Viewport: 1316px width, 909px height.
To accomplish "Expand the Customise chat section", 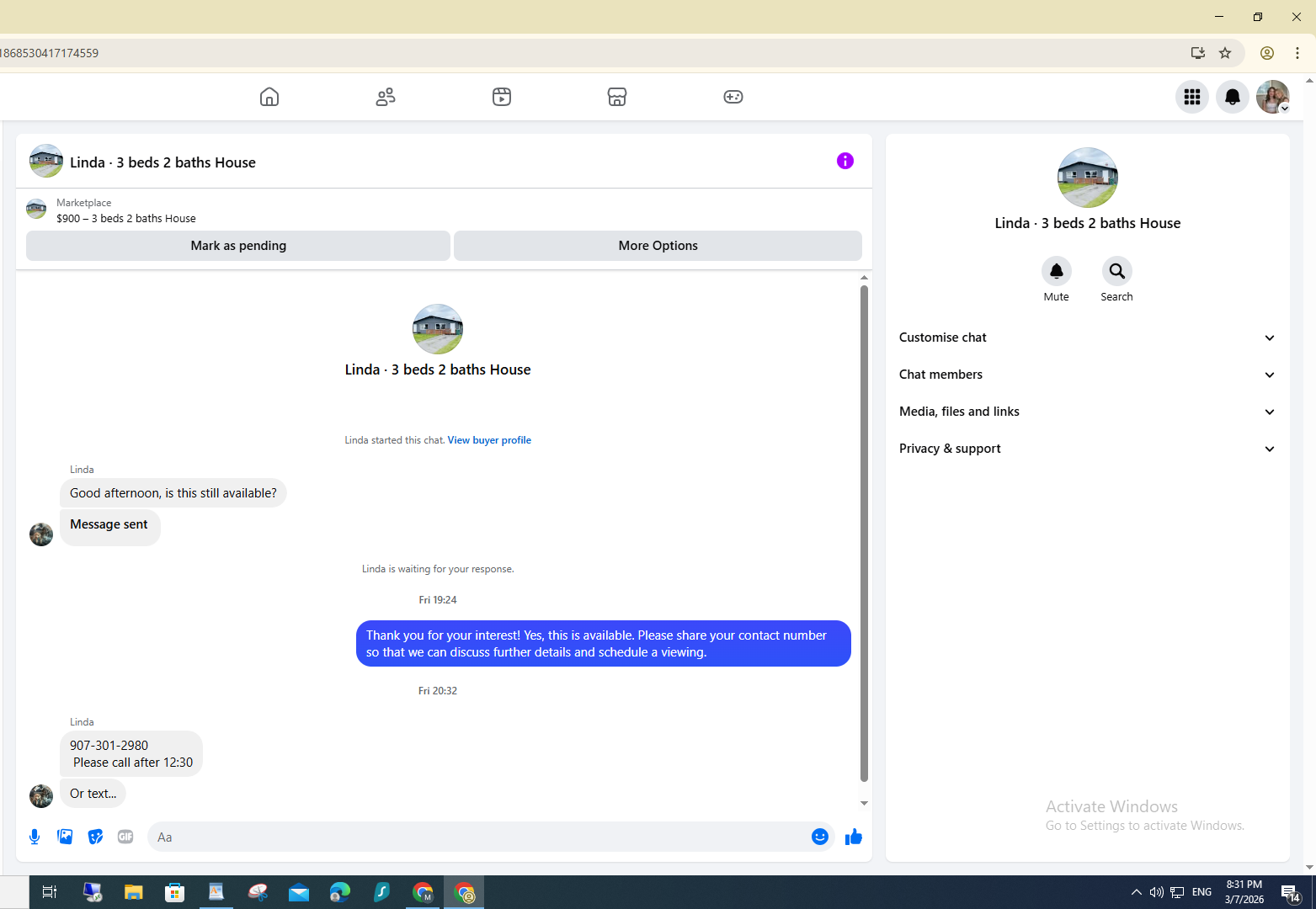I will click(1087, 338).
